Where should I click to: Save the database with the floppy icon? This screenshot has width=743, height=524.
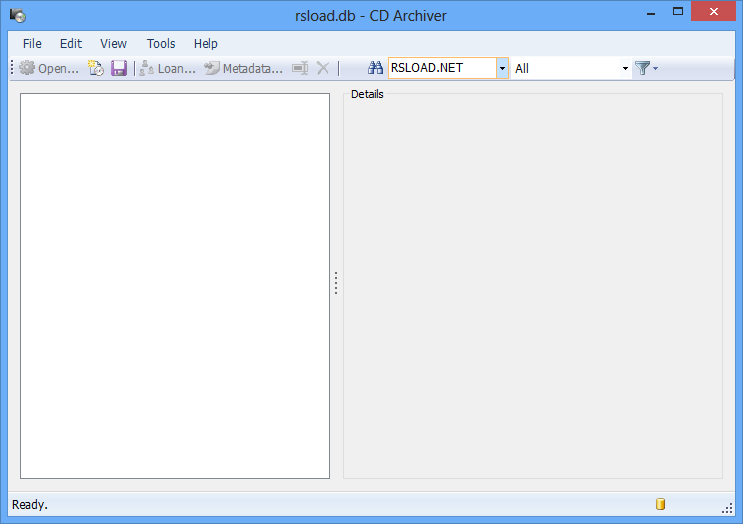point(119,68)
